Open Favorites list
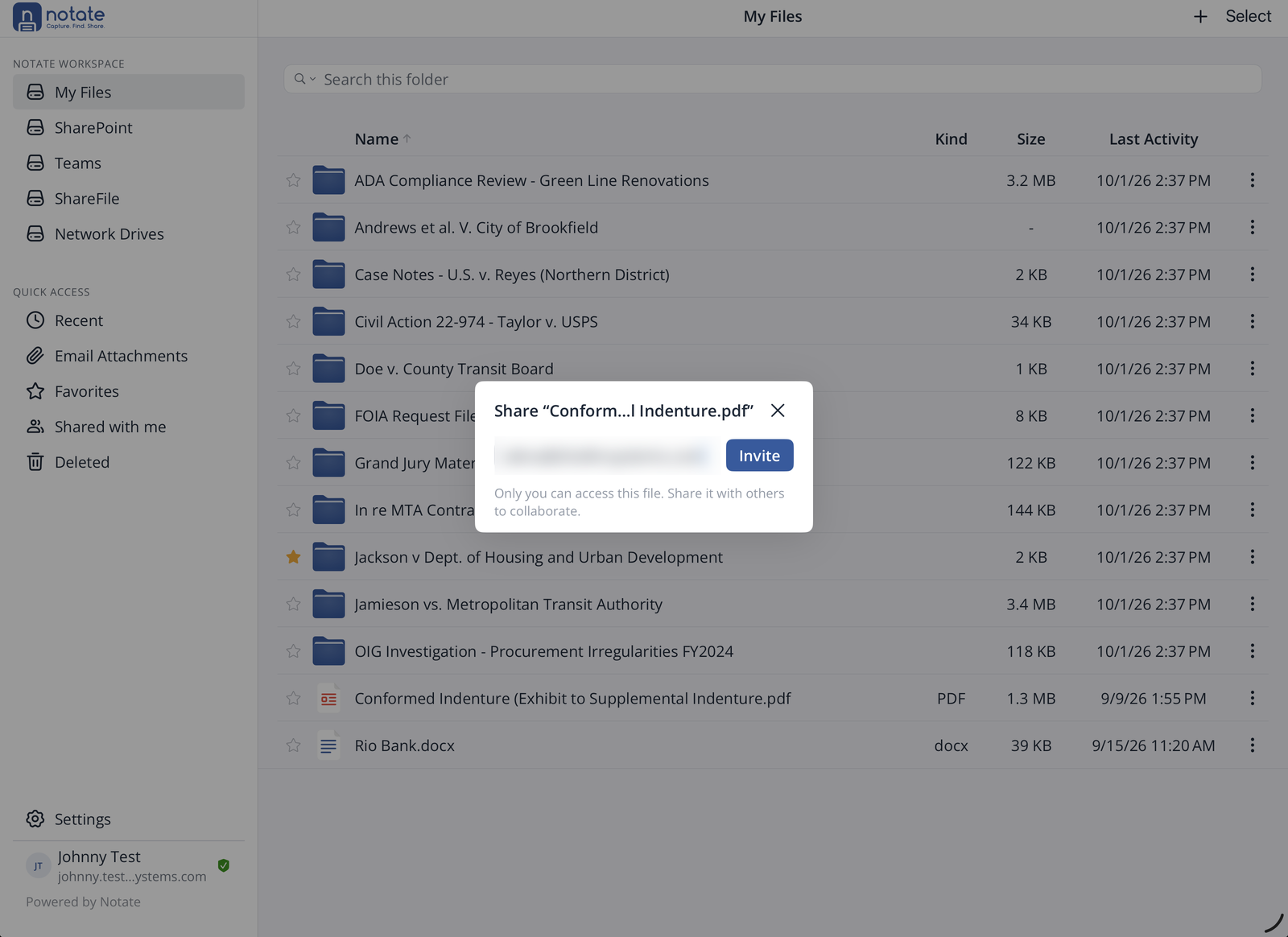 [x=129, y=391]
